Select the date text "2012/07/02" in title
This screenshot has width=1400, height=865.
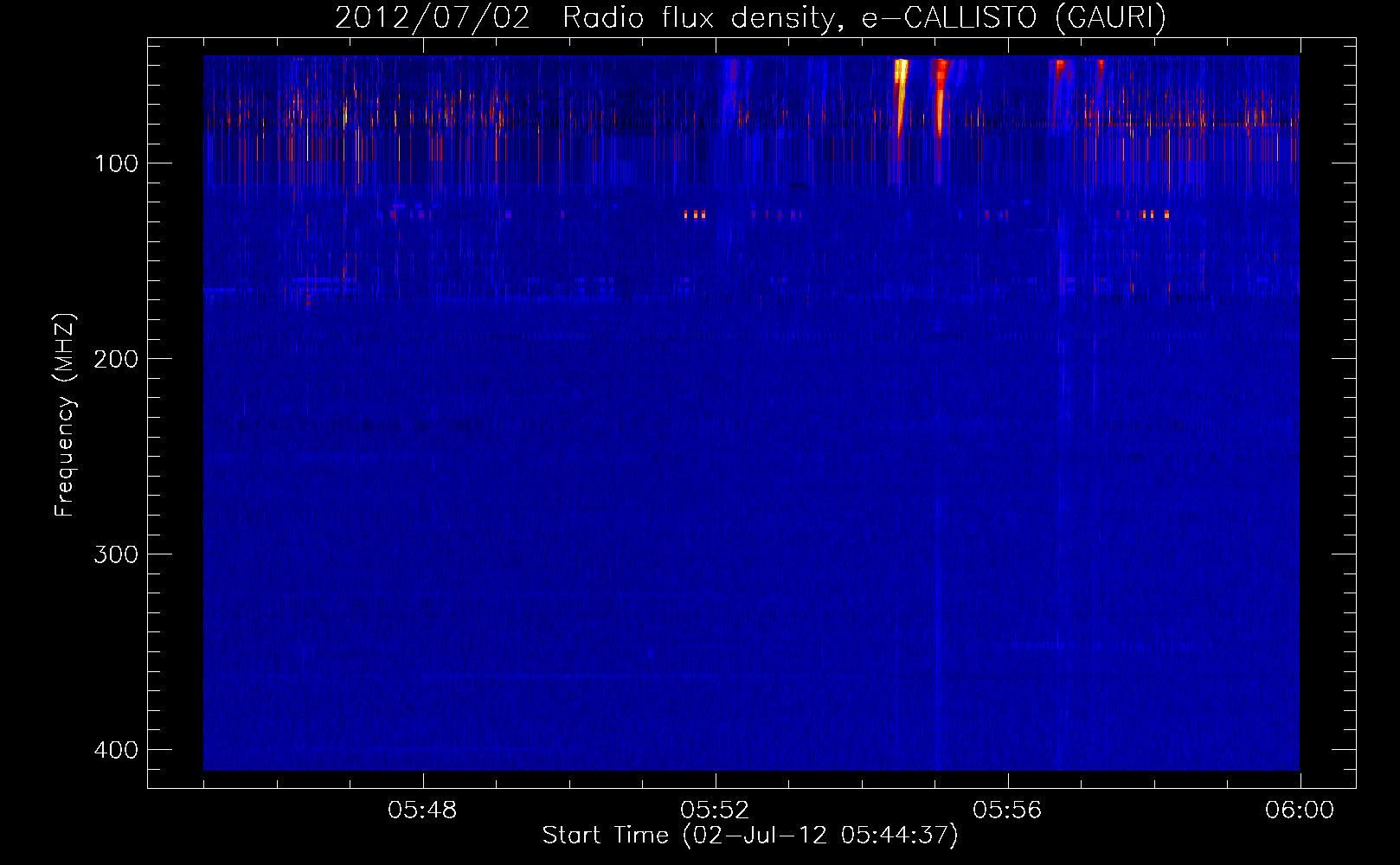(432, 17)
